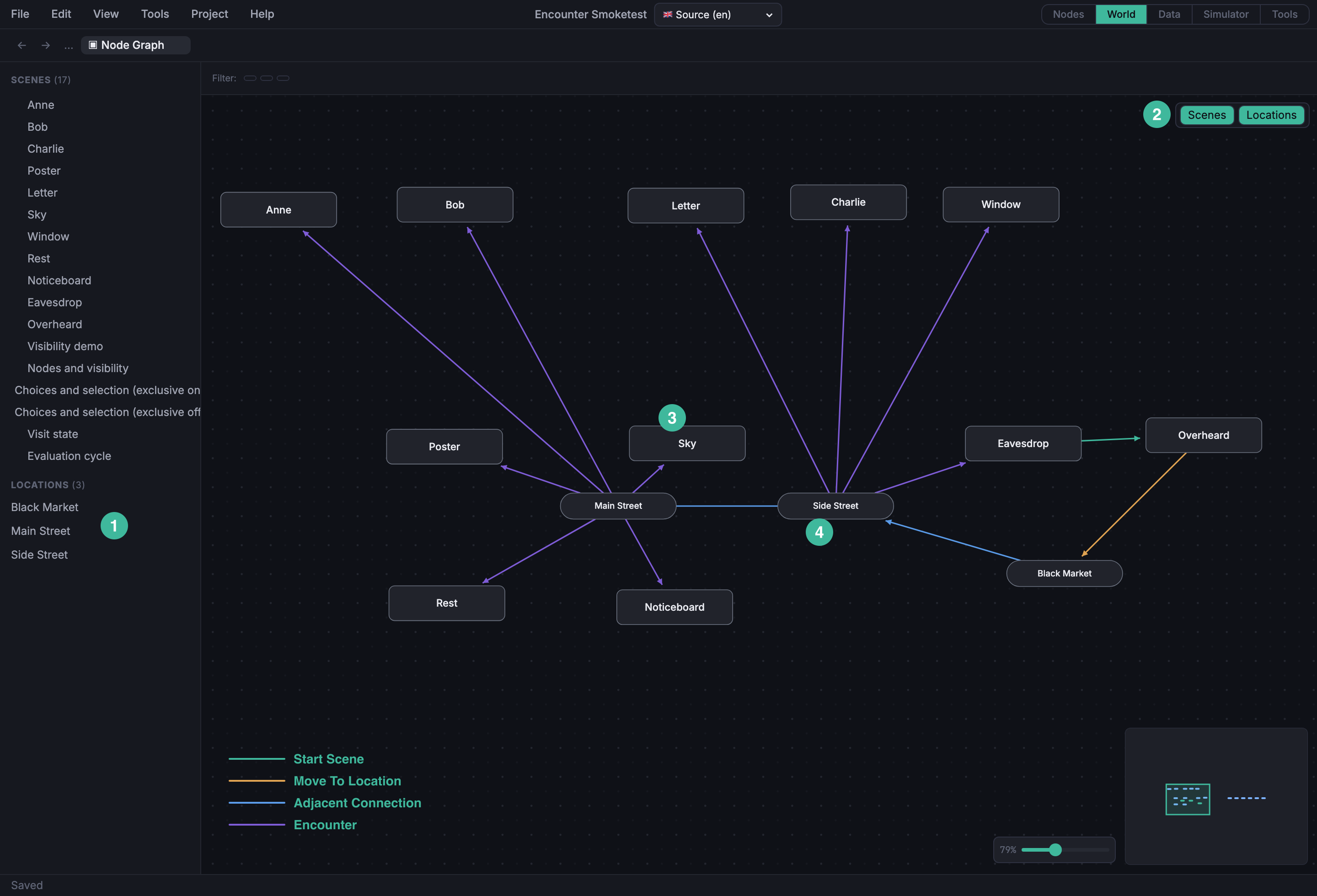Screen dimensions: 1317x896
Task: Click the Adjacent Connection legend label
Action: 357,803
